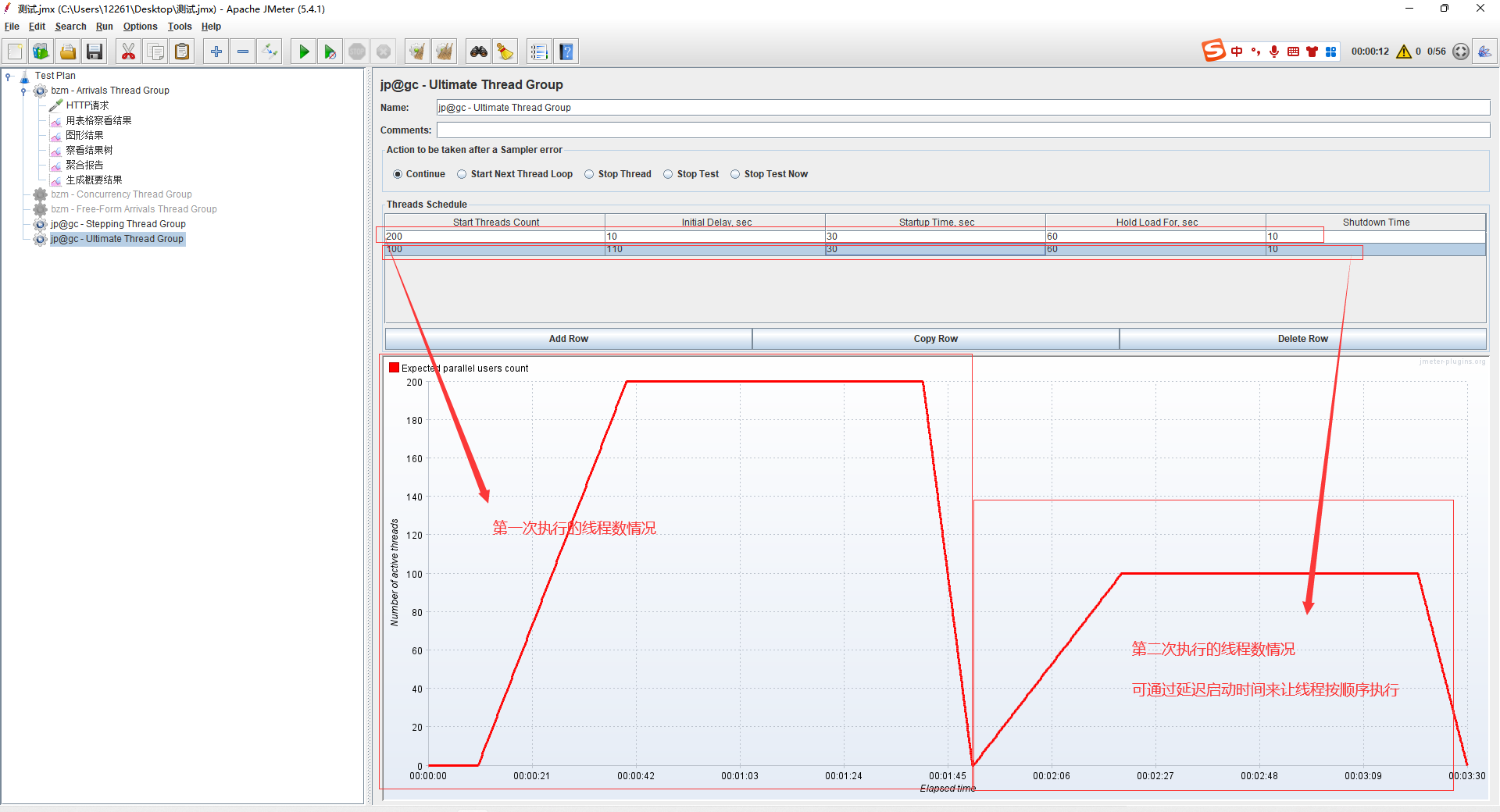Click the Sogou IME S logo icon
Viewport: 1500px width, 812px height.
[1213, 51]
